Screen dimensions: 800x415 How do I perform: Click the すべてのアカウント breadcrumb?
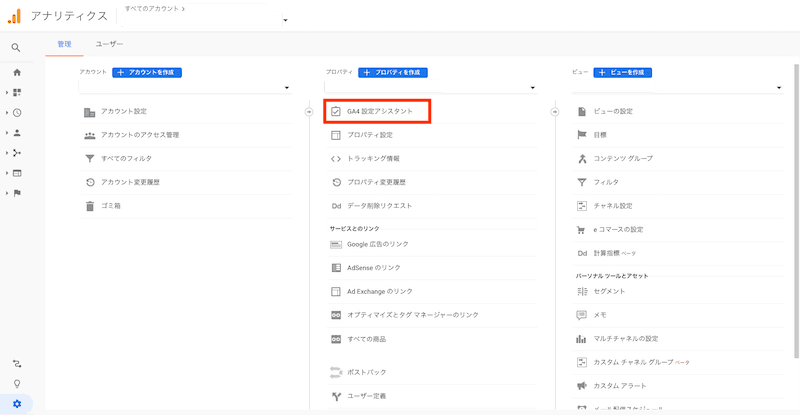coord(152,9)
